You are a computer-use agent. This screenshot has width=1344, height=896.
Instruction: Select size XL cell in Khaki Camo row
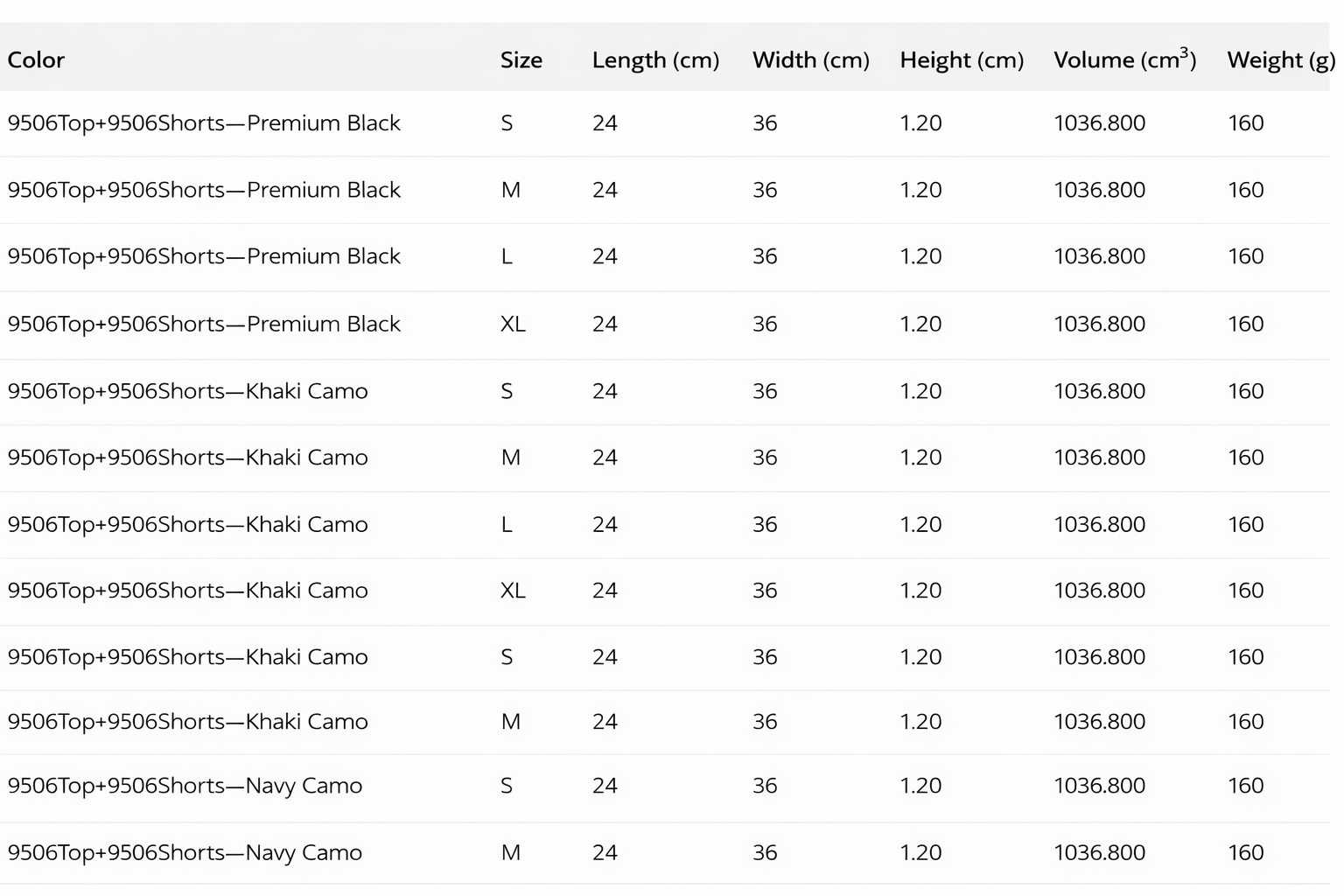click(513, 591)
